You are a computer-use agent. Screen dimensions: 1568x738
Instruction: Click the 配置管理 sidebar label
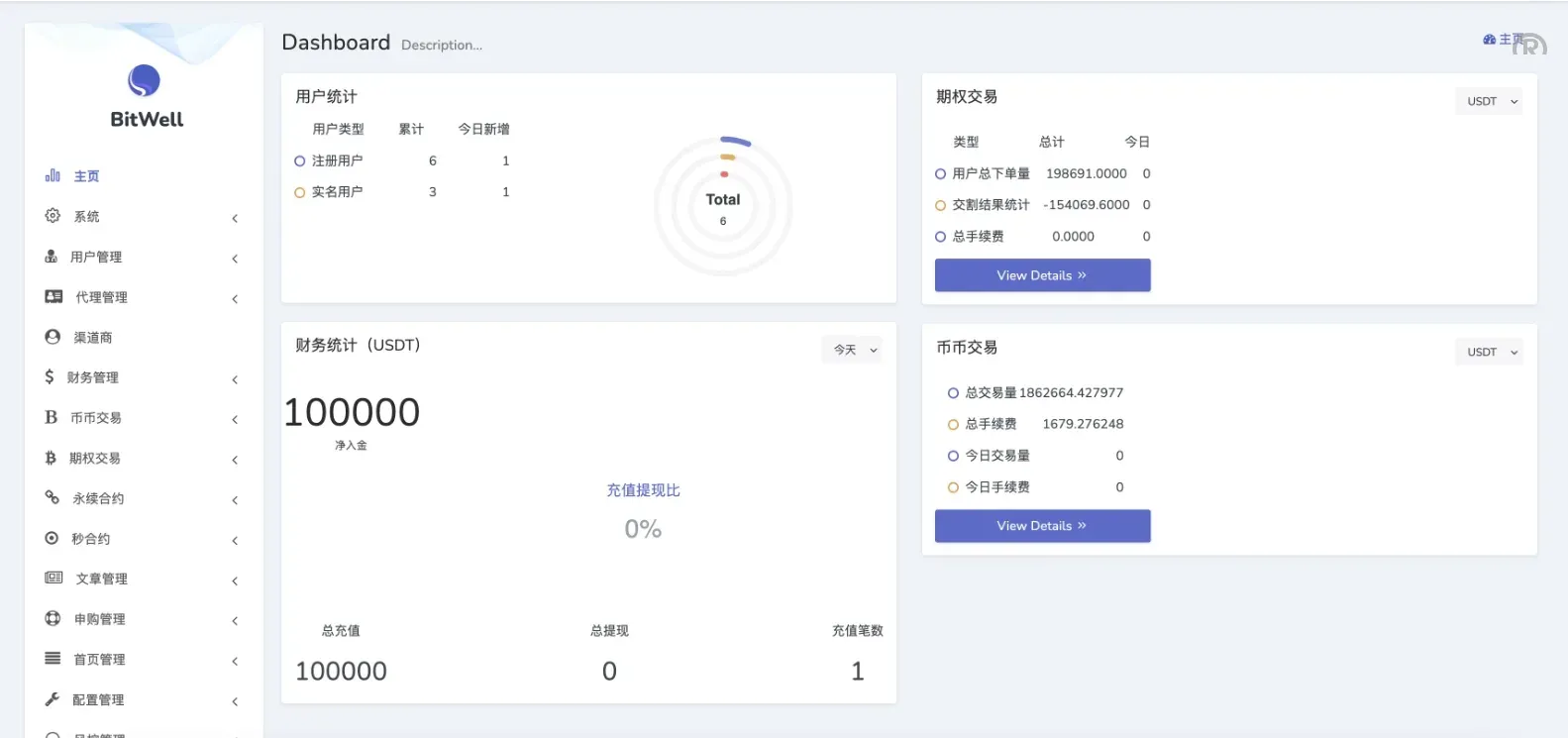[x=98, y=700]
